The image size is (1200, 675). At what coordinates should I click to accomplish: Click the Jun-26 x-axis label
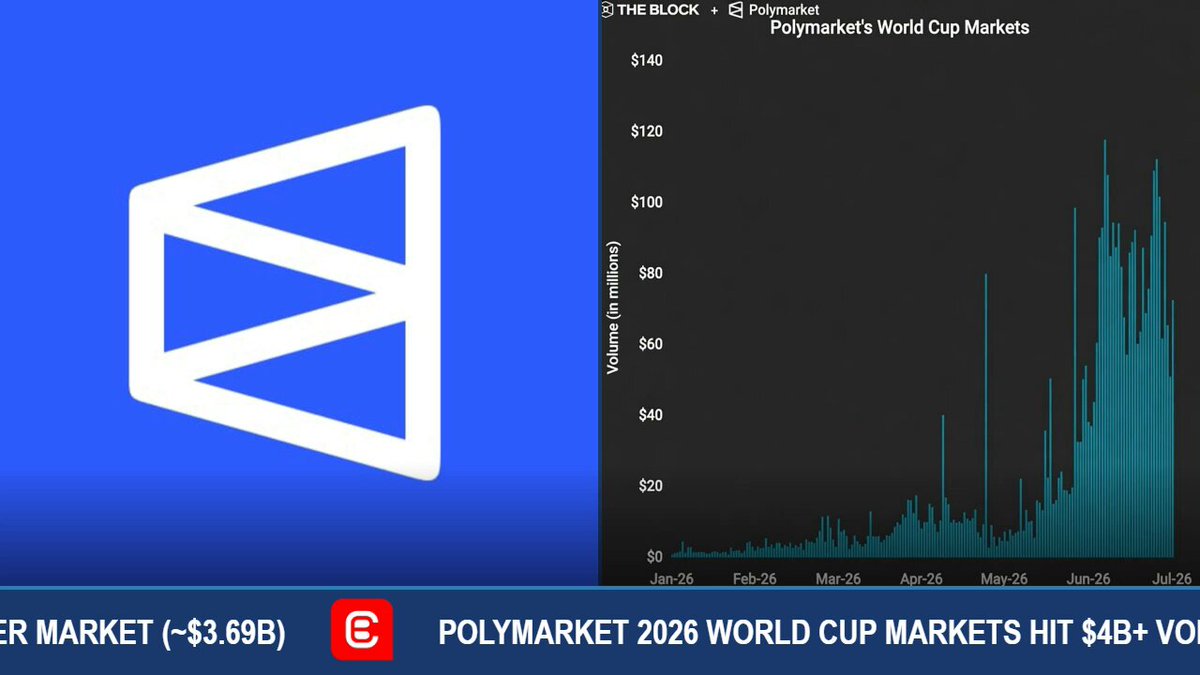point(1088,579)
